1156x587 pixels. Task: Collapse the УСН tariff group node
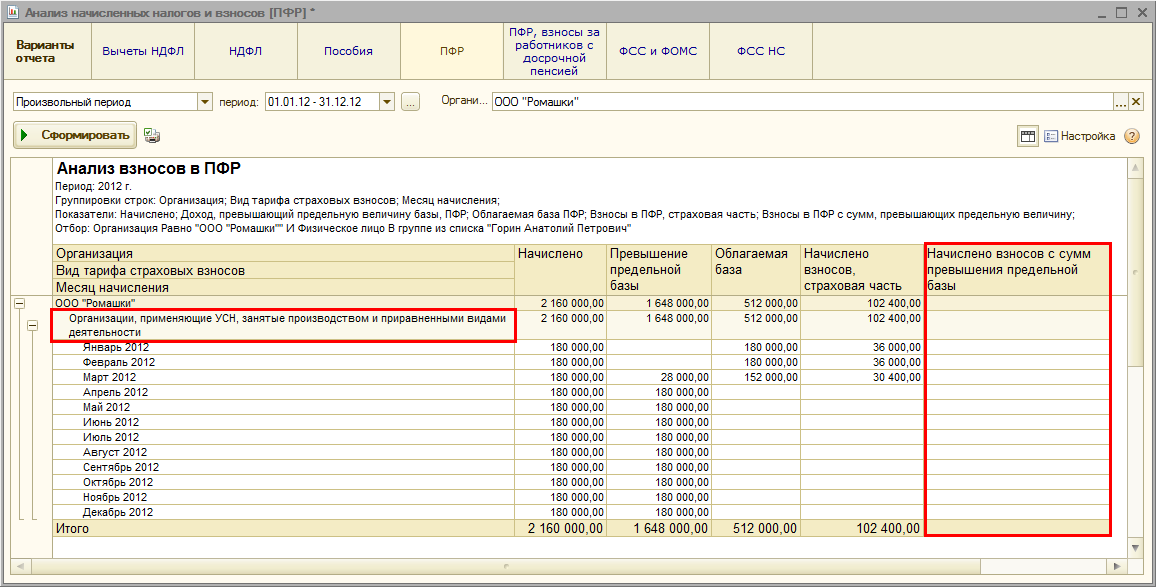point(33,325)
